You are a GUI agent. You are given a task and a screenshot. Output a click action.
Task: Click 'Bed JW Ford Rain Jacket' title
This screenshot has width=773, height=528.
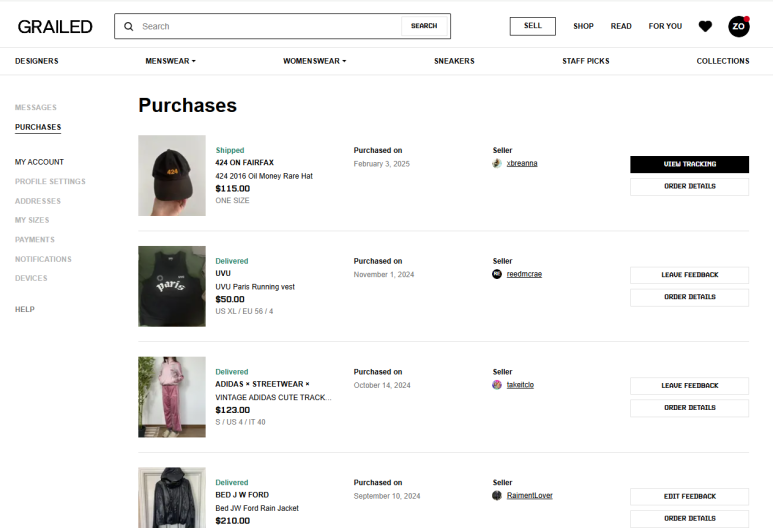coord(257,508)
